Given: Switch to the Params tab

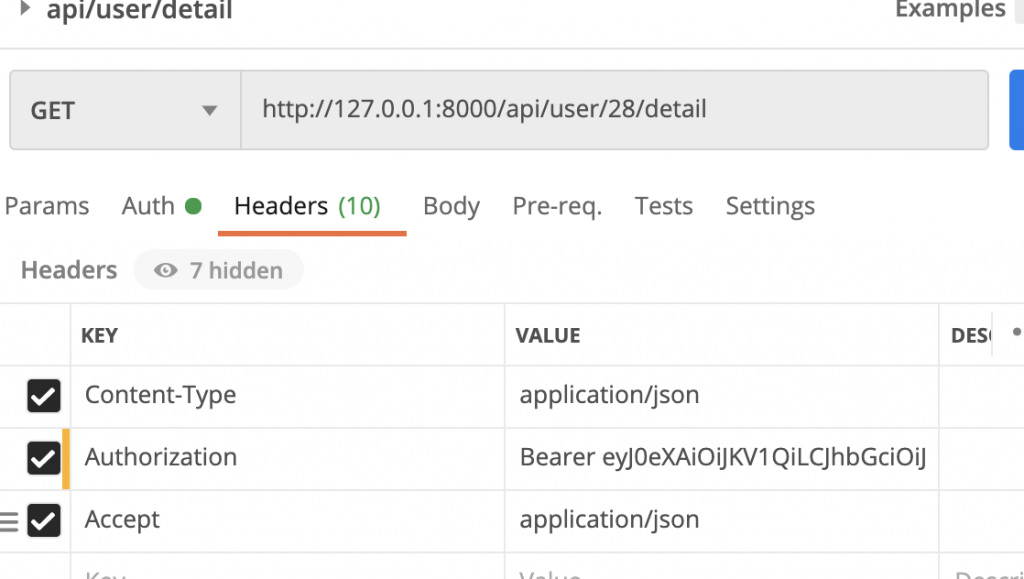Looking at the screenshot, I should point(47,206).
